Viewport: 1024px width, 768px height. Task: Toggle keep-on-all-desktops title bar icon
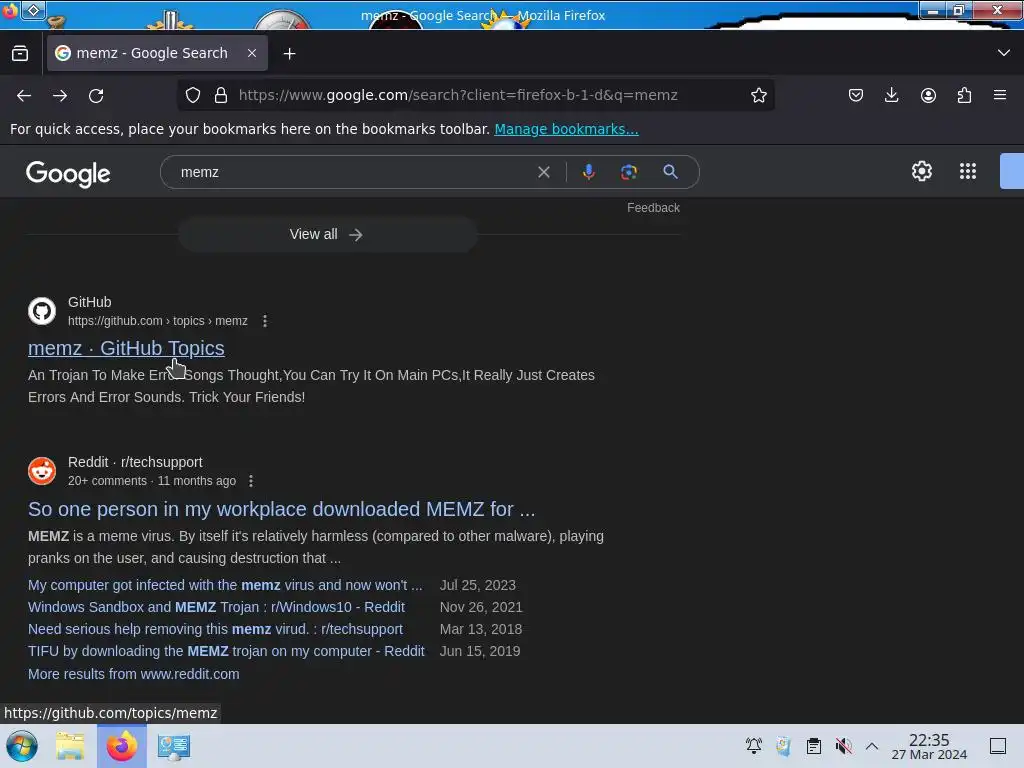34,11
